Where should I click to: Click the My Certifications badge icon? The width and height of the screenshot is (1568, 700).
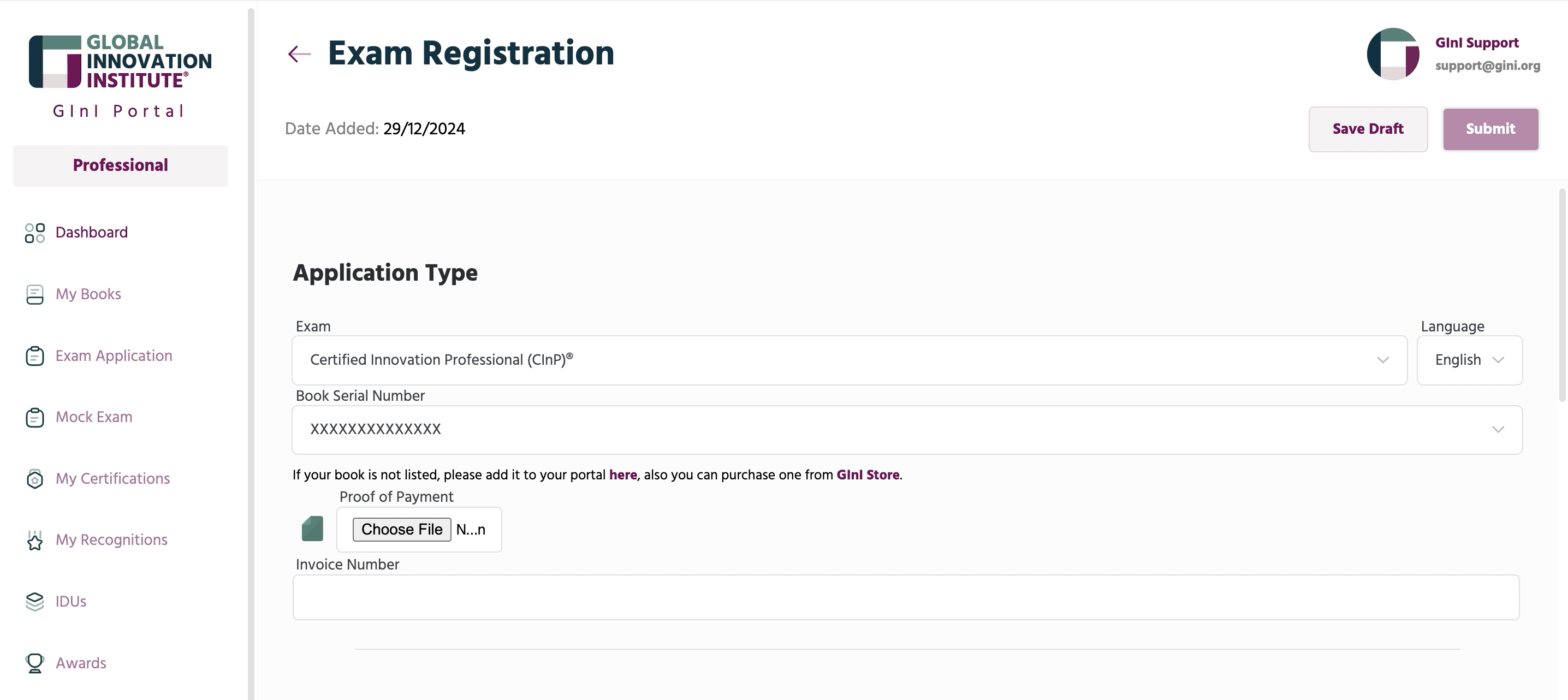click(x=35, y=478)
